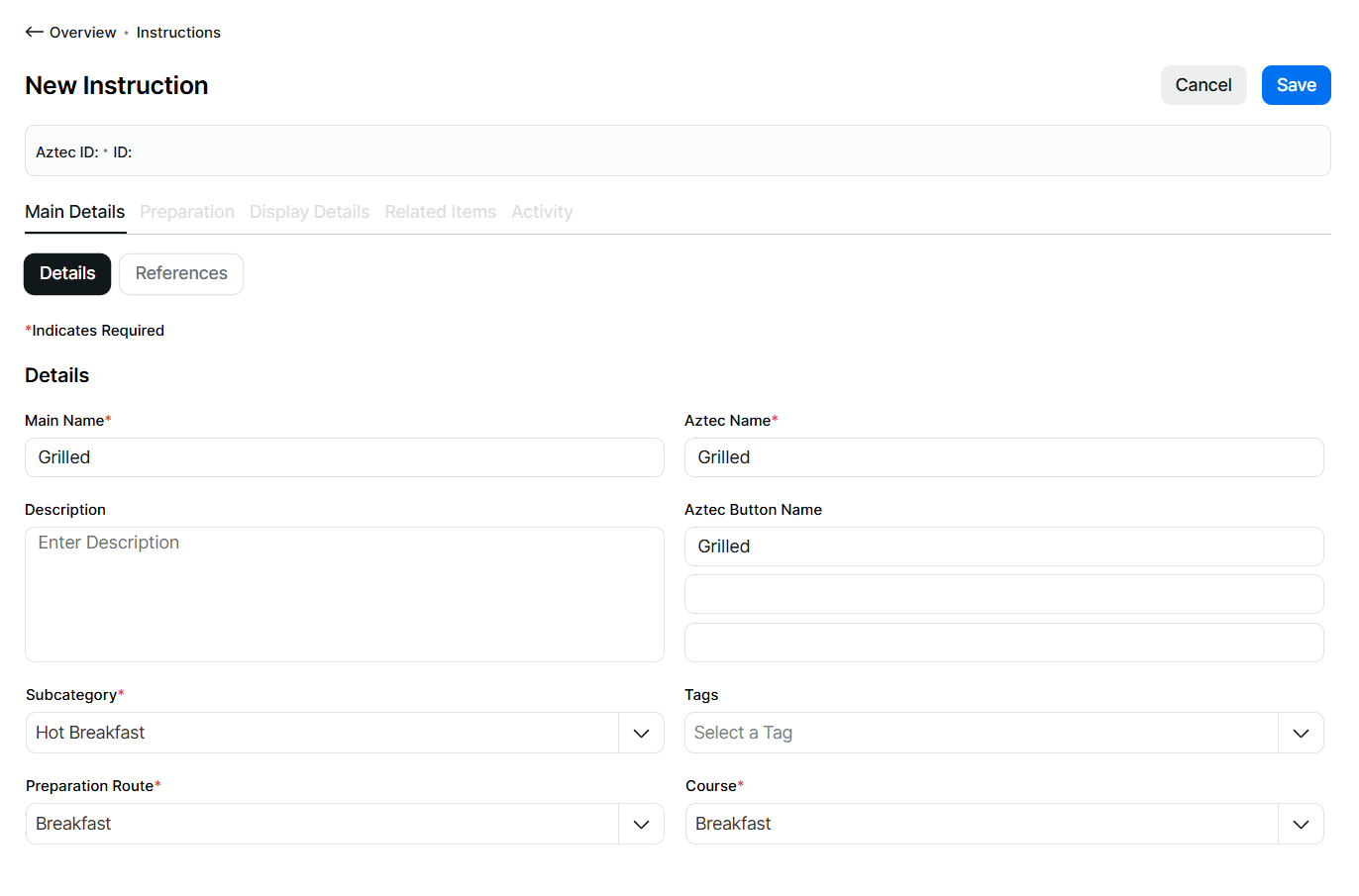Select the Activity tab

542,212
